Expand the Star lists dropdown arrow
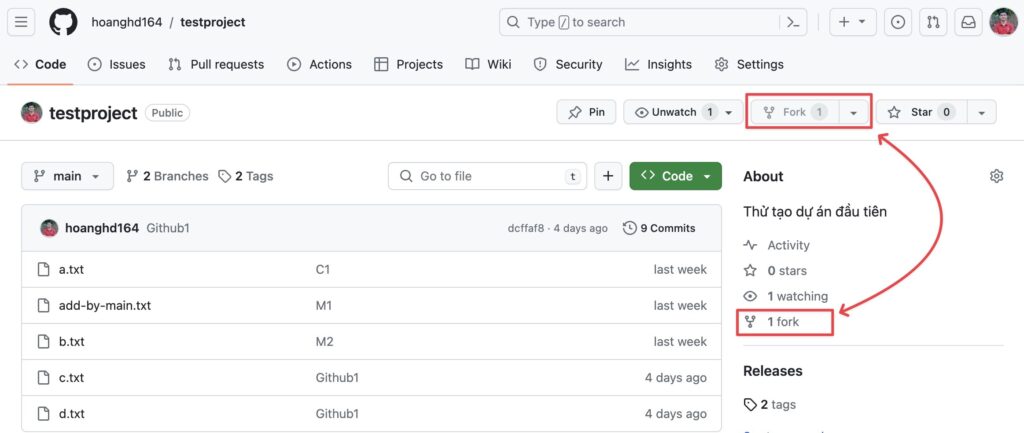Image resolution: width=1024 pixels, height=433 pixels. tap(982, 112)
